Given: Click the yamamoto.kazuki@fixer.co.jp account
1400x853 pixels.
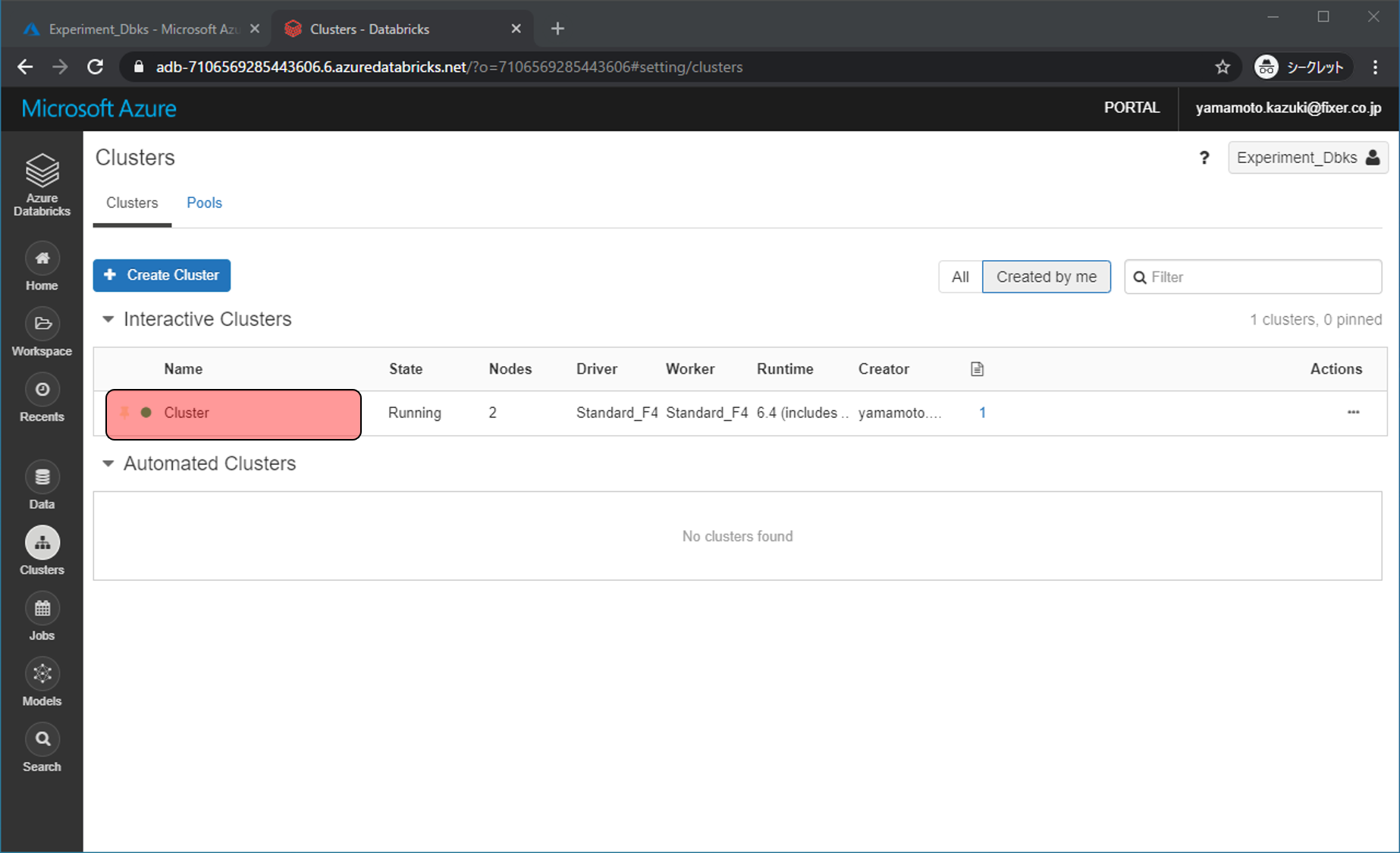Looking at the screenshot, I should coord(1289,108).
